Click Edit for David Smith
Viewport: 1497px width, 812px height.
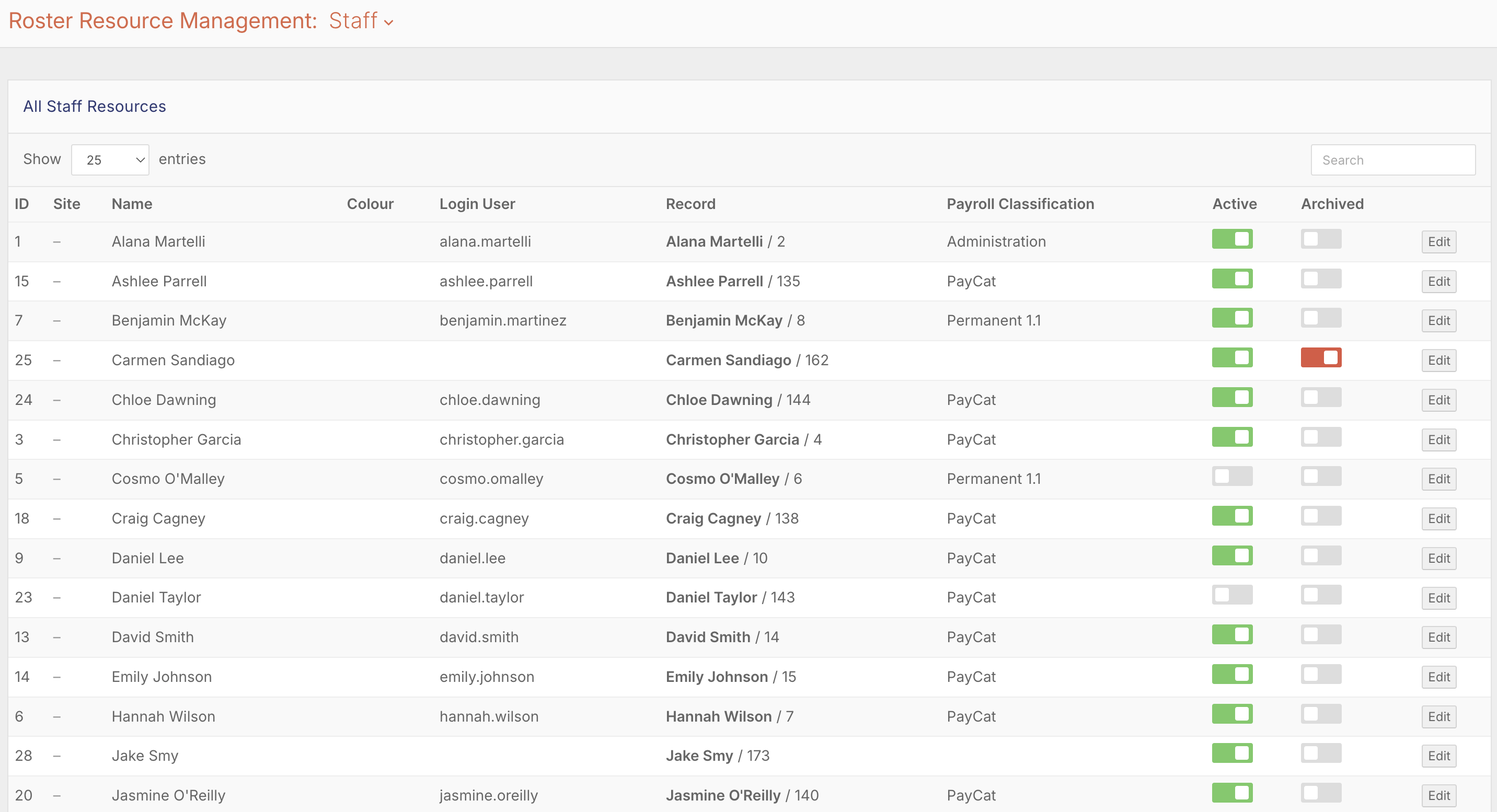[1439, 637]
